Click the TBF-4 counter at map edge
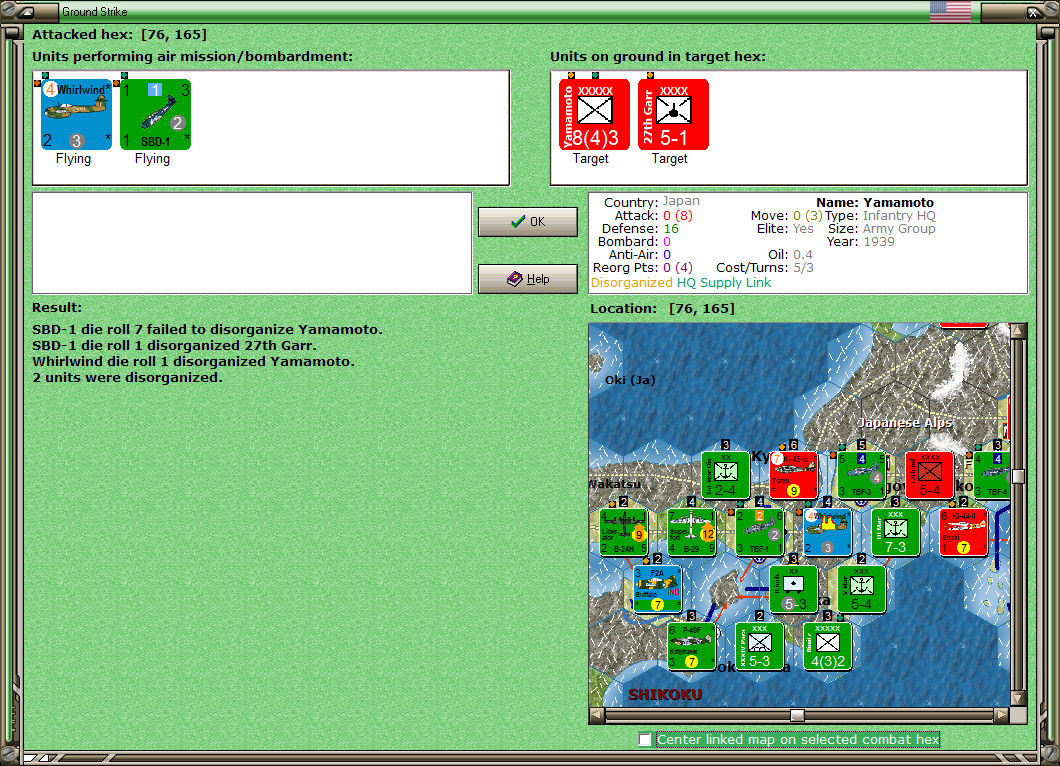 (x=992, y=475)
